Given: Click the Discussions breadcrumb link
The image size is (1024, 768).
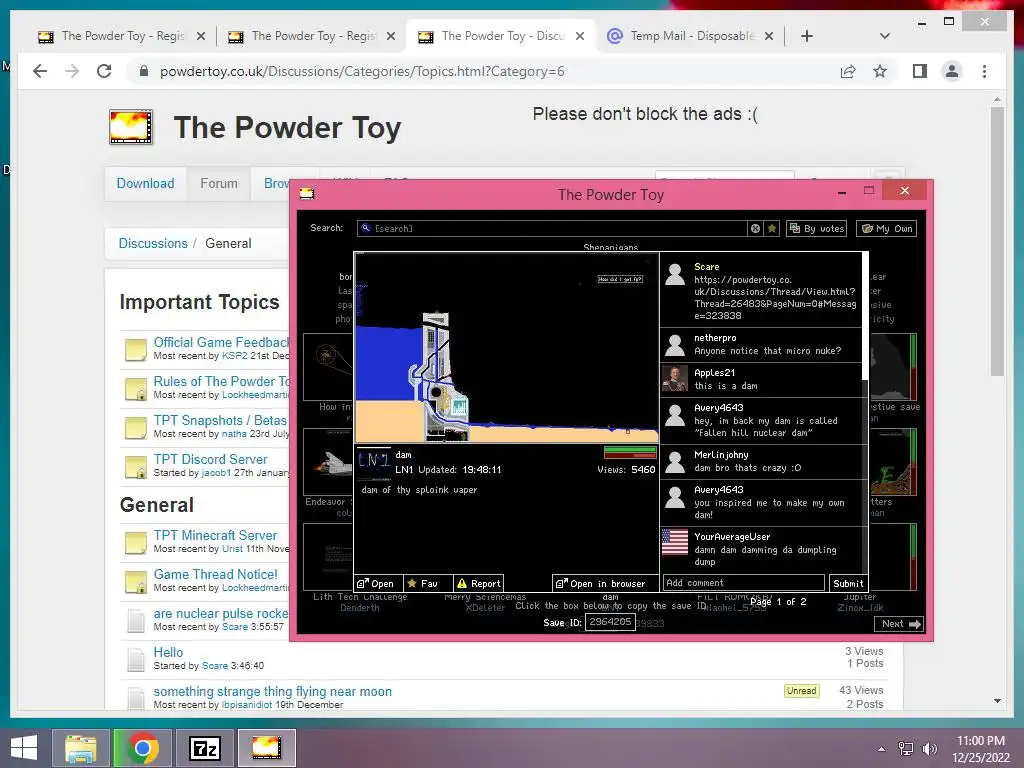Looking at the screenshot, I should pos(153,244).
